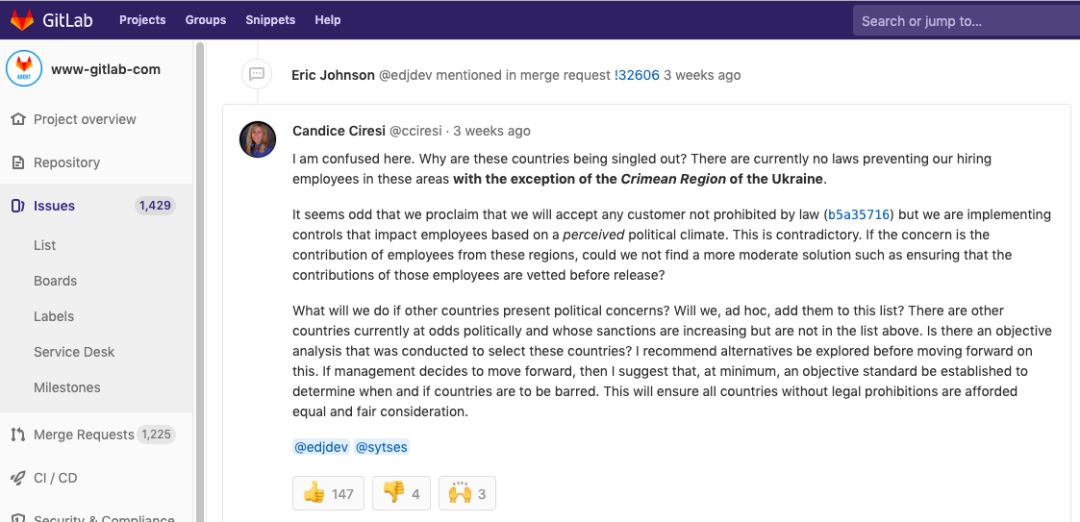Open Candice Ciresi's avatar thumbnail
The height and width of the screenshot is (522, 1080).
tap(257, 139)
